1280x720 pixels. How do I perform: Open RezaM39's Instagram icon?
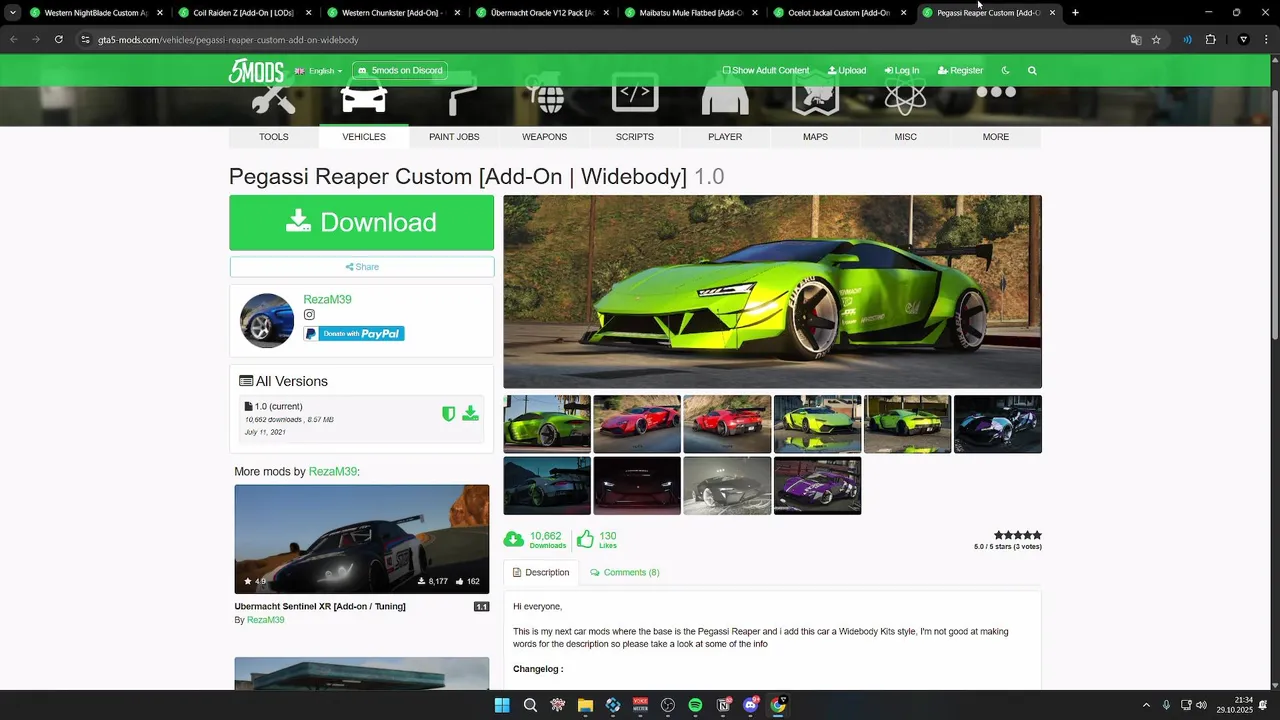click(309, 315)
